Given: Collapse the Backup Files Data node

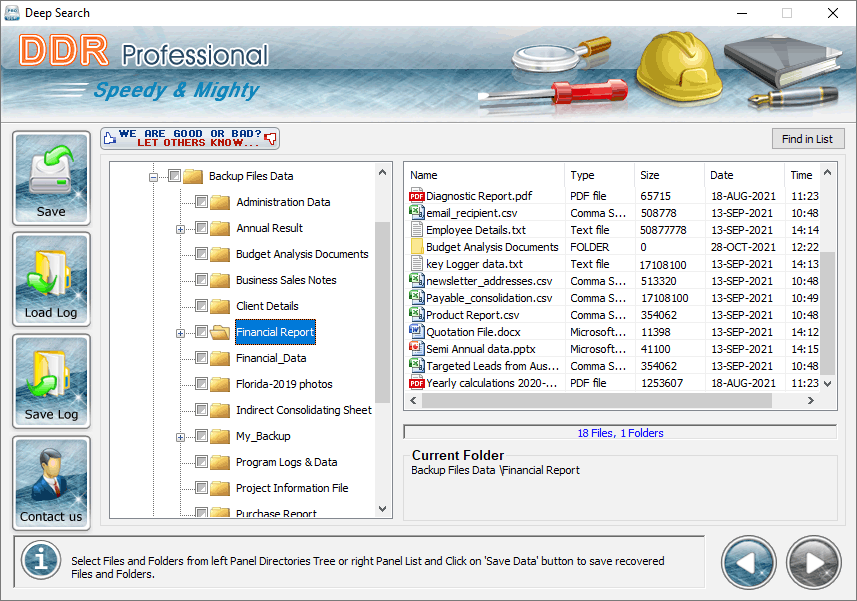Looking at the screenshot, I should (154, 177).
